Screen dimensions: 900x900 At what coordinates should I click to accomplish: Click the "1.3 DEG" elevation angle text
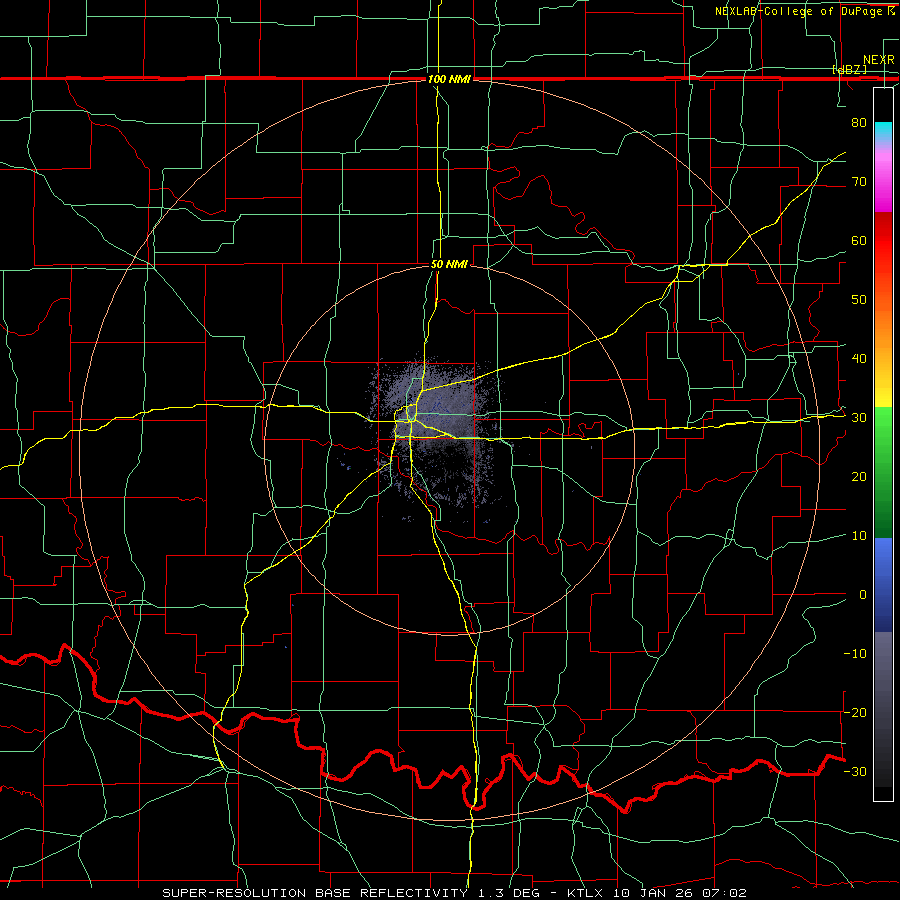pos(511,893)
